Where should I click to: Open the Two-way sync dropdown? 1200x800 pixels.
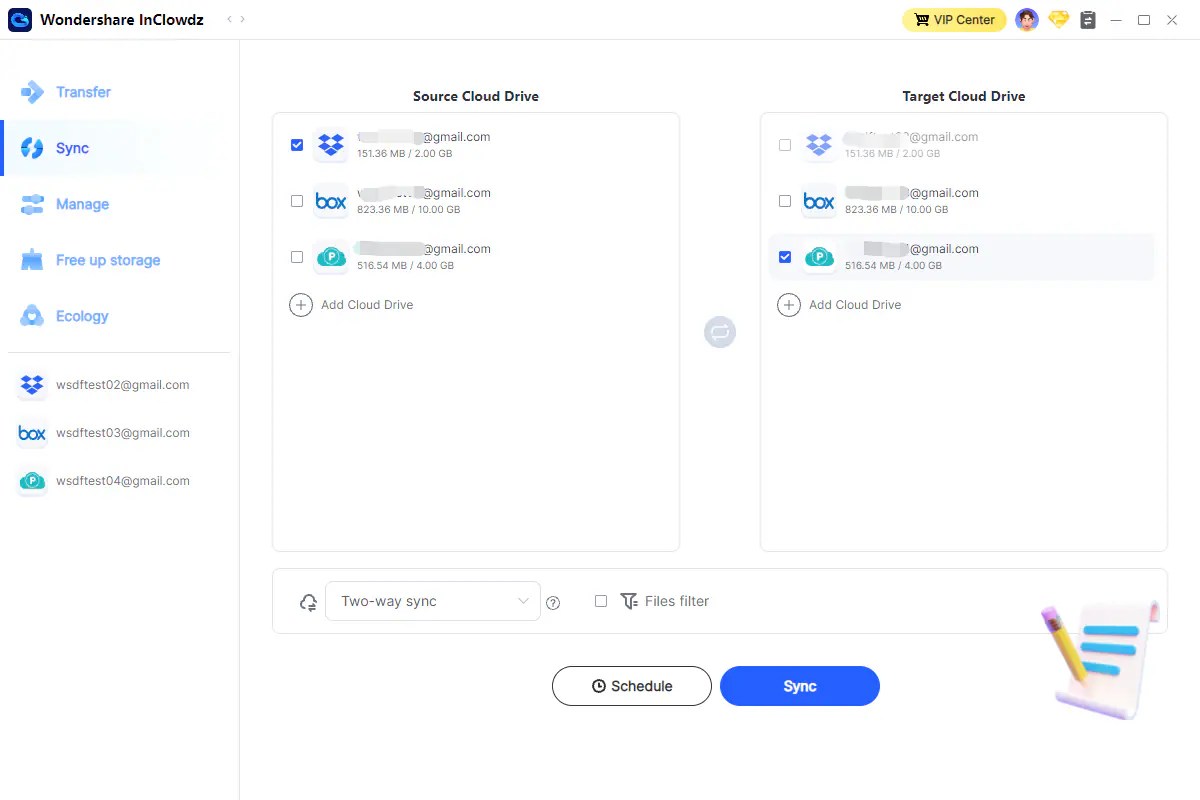tap(432, 601)
